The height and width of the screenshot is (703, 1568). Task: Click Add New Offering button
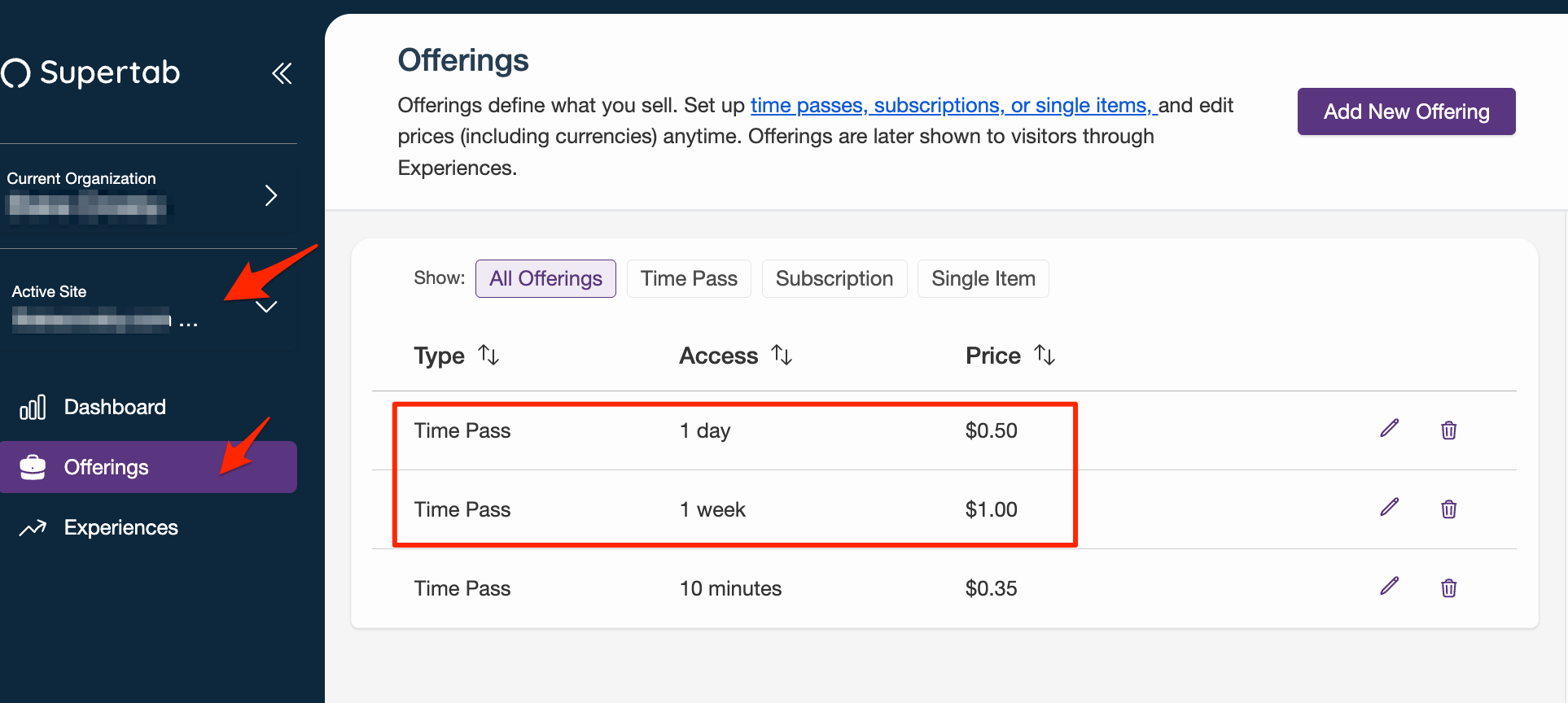point(1406,111)
